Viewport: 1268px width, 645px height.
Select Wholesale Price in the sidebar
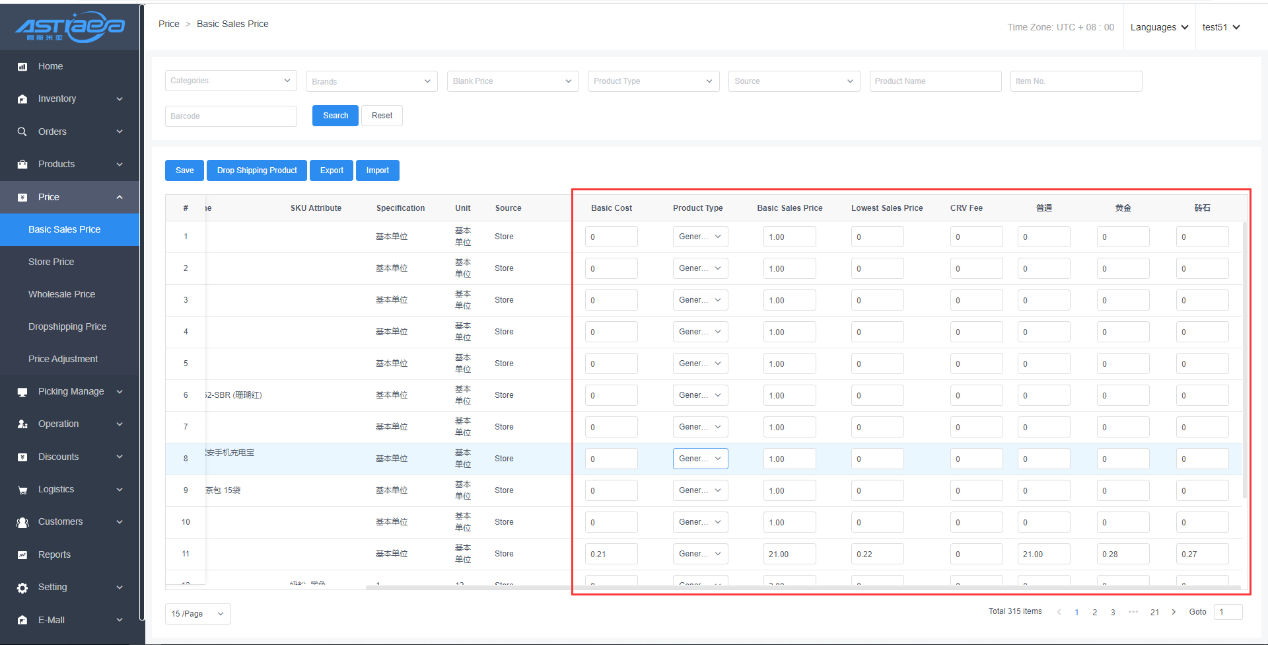coord(62,294)
